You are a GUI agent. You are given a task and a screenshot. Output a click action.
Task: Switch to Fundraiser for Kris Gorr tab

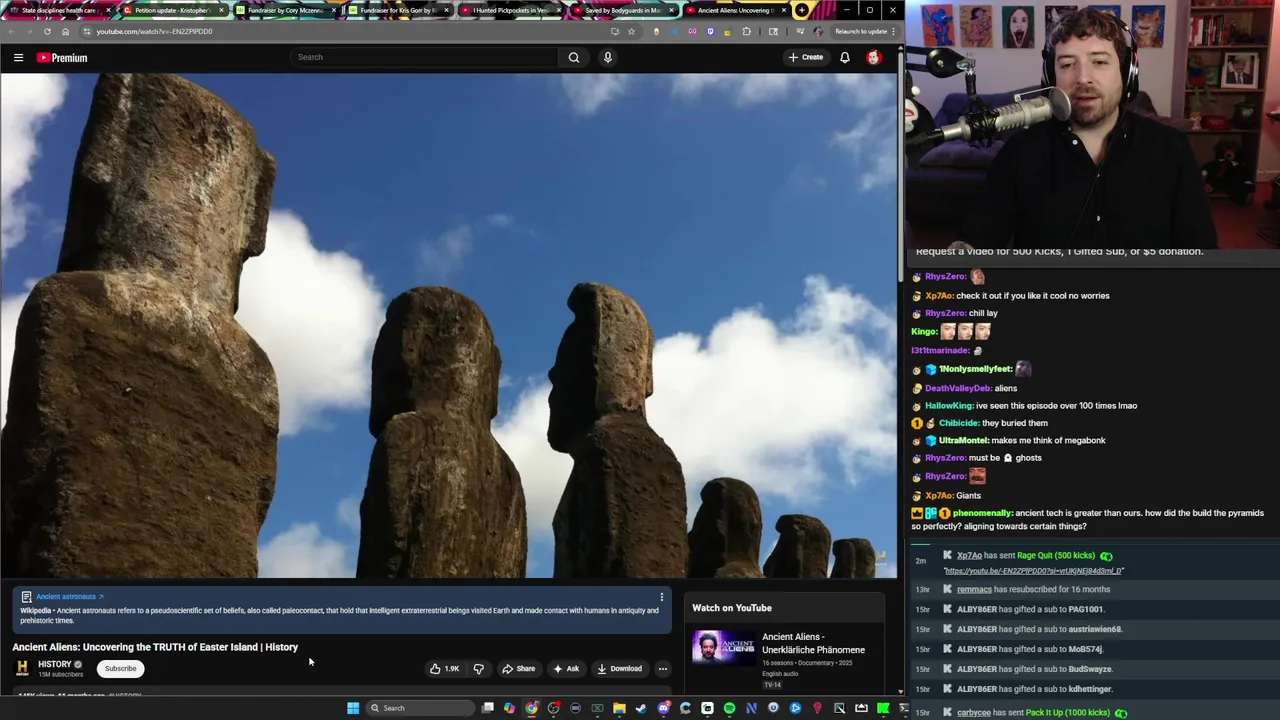pyautogui.click(x=397, y=10)
